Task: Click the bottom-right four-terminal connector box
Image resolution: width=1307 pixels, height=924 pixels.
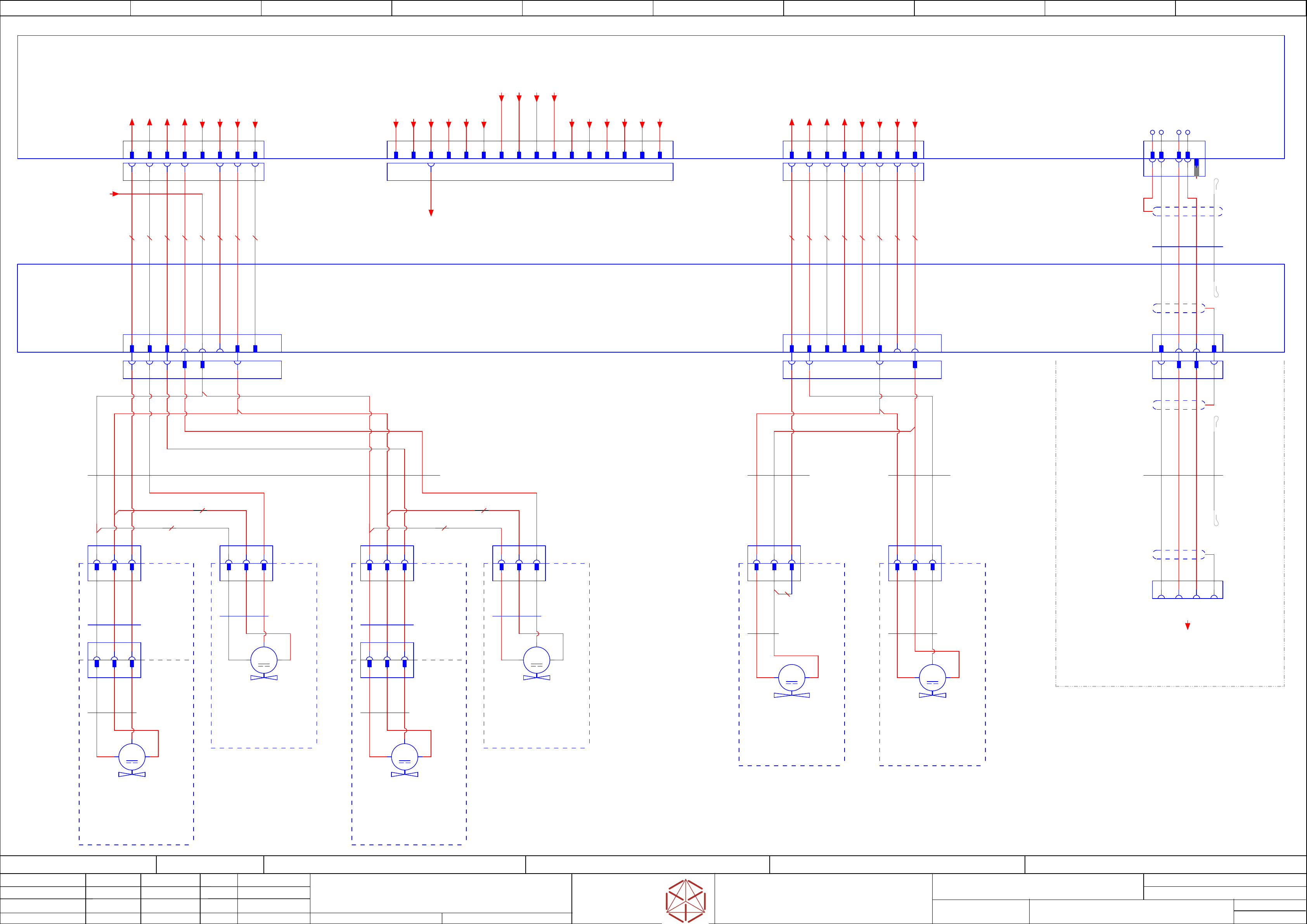Action: (x=1188, y=589)
